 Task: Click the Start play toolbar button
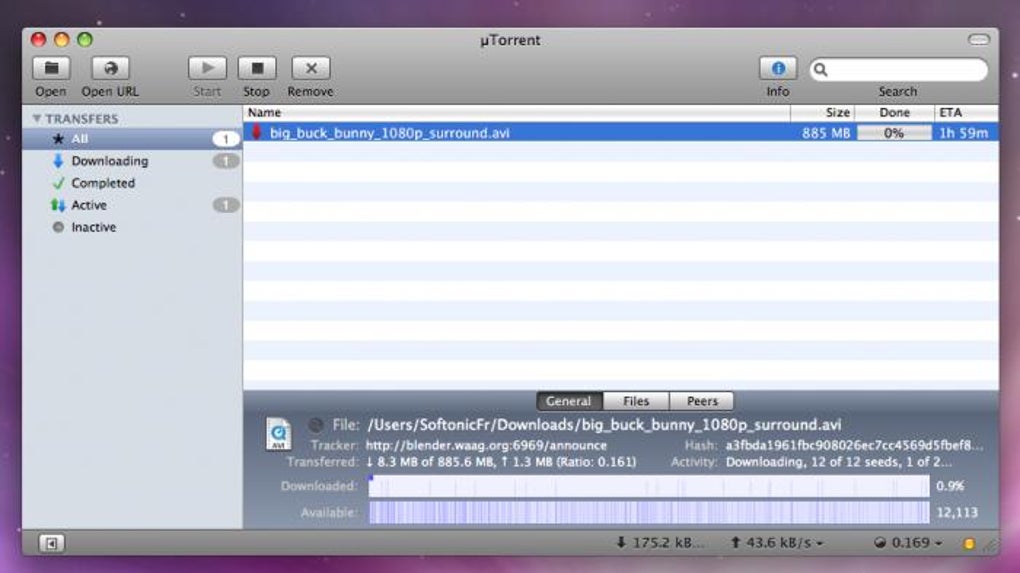208,68
